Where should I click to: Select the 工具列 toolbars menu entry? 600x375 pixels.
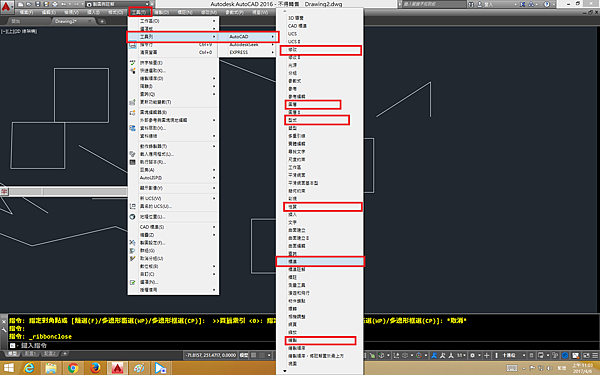173,37
